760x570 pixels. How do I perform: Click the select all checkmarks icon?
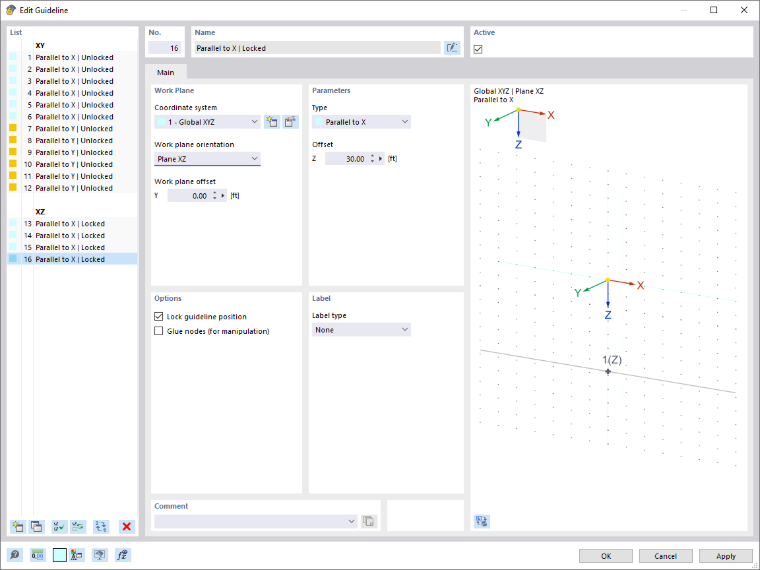(60, 526)
